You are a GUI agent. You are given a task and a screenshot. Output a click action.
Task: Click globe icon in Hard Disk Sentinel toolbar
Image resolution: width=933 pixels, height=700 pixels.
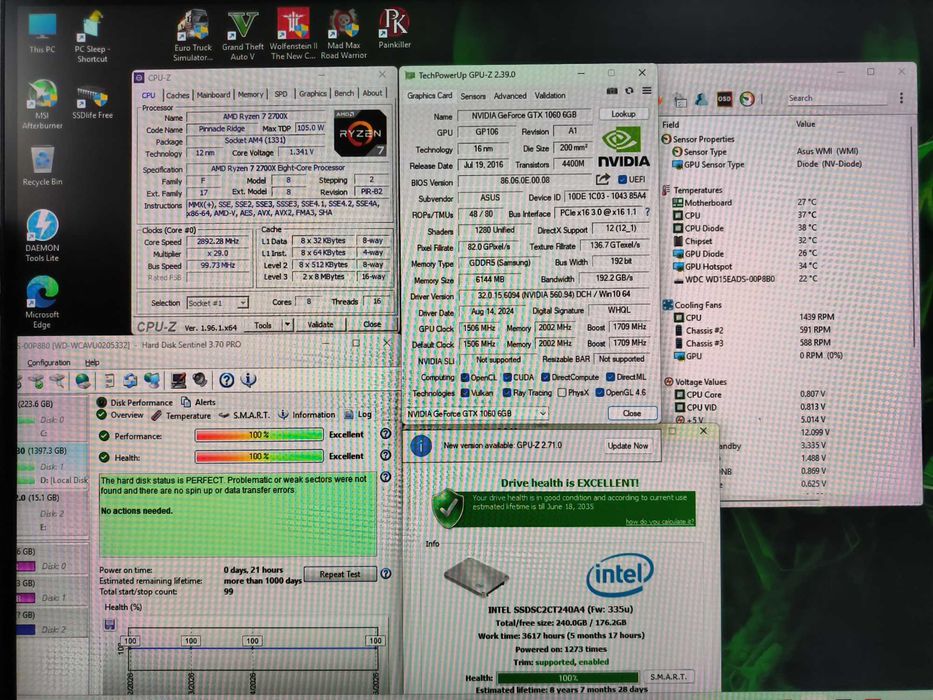83,380
